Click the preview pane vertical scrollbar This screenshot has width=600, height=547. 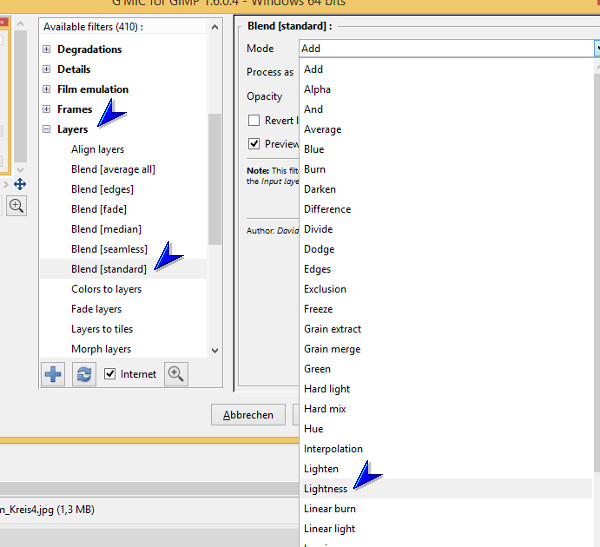[20, 96]
